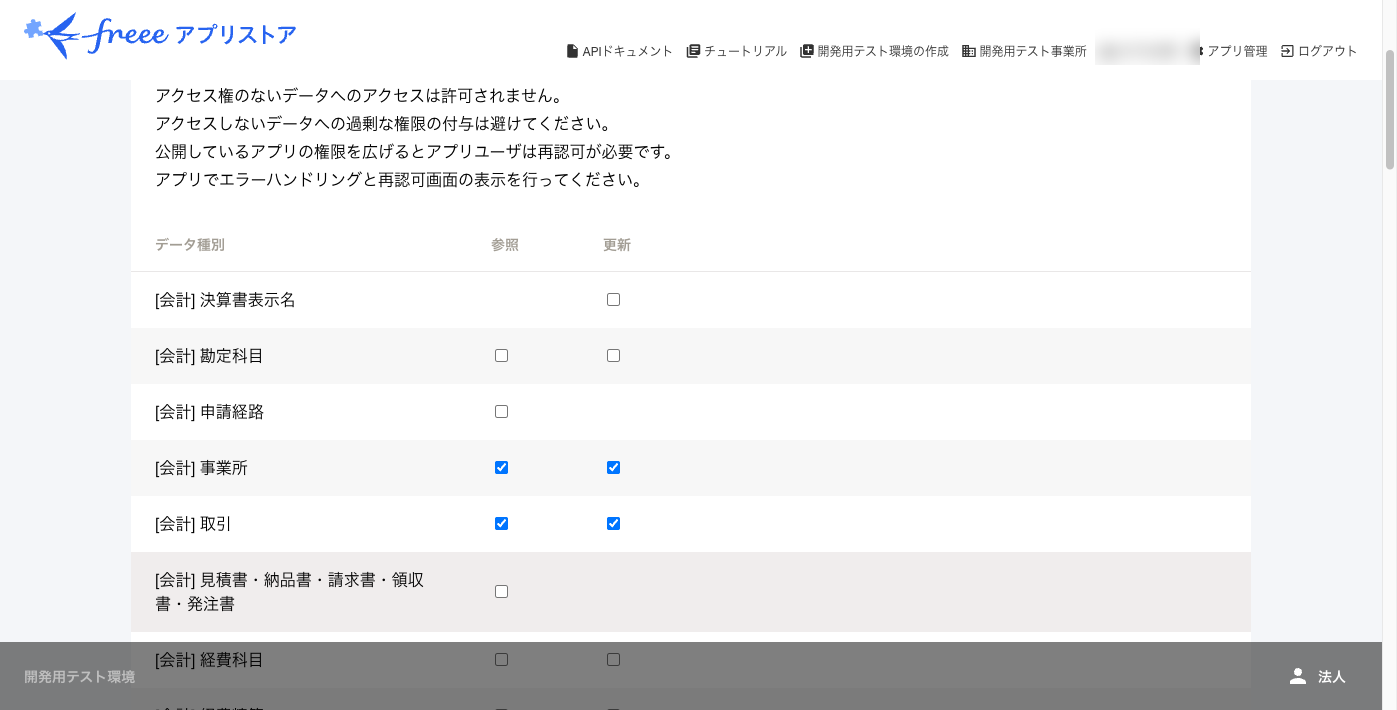Click the freee bird logo icon
This screenshot has width=1397, height=710.
tap(52, 36)
